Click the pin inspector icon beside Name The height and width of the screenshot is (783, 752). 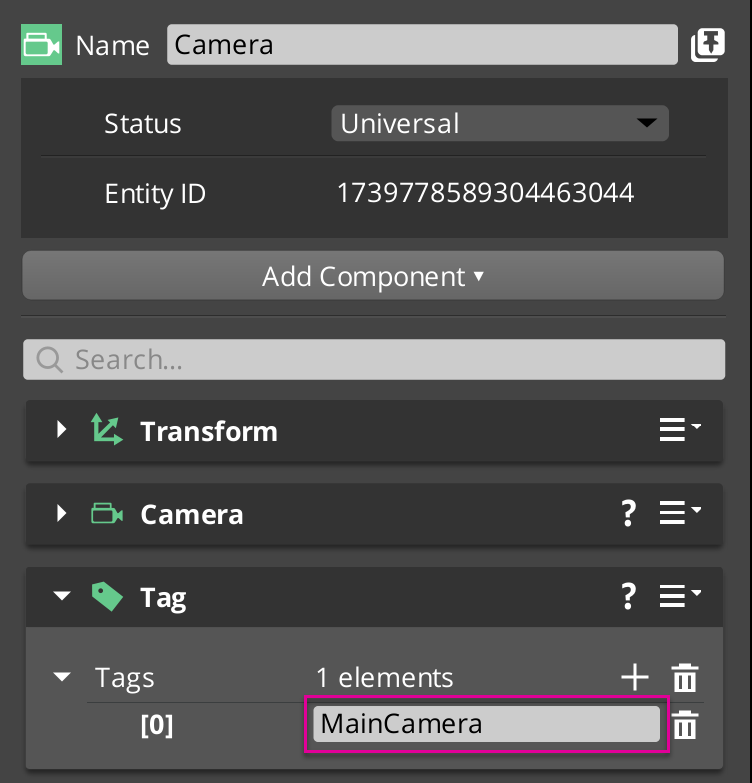pyautogui.click(x=707, y=45)
